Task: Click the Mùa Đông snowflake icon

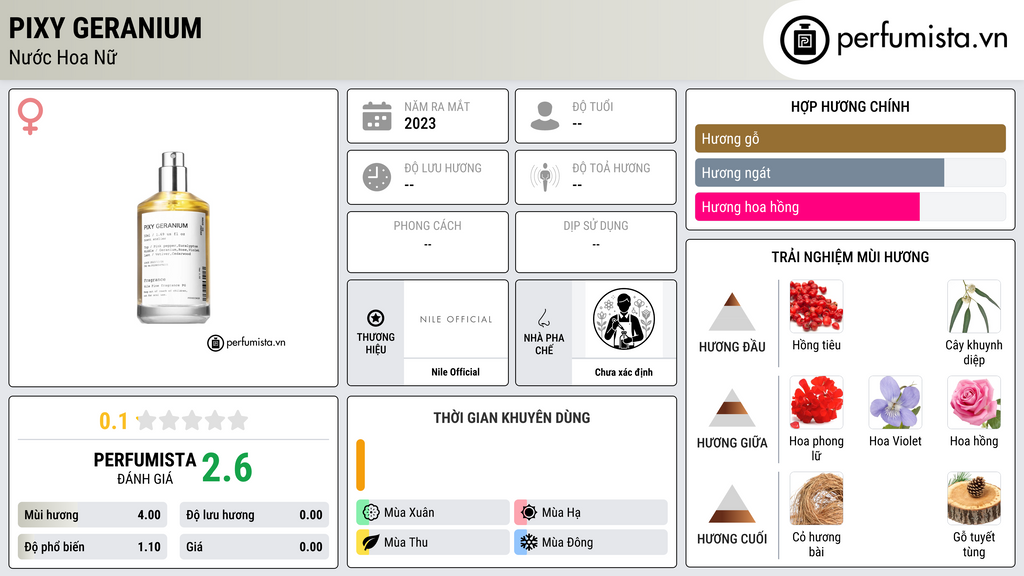Action: (x=529, y=542)
